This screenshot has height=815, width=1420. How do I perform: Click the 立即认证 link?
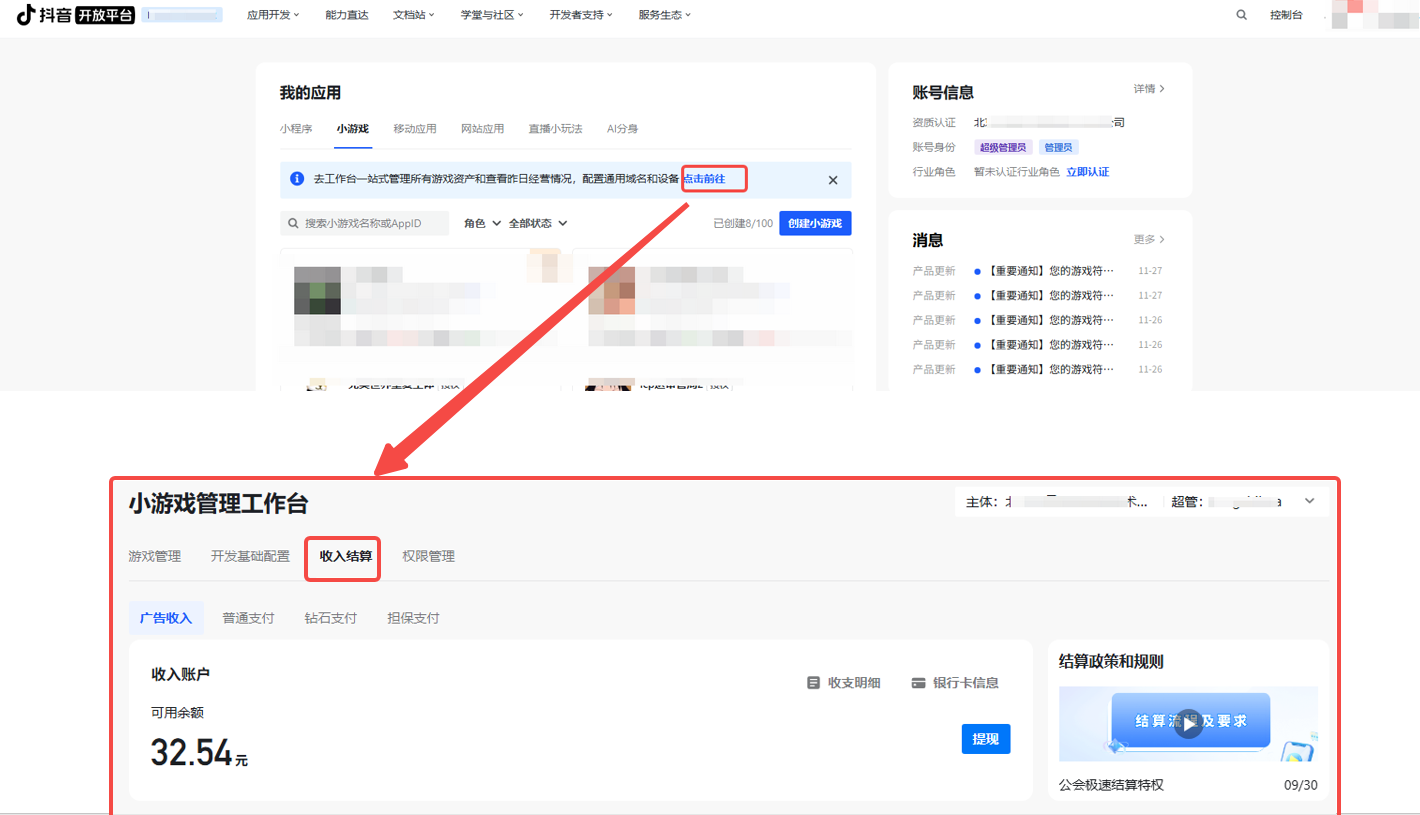[x=1087, y=172]
